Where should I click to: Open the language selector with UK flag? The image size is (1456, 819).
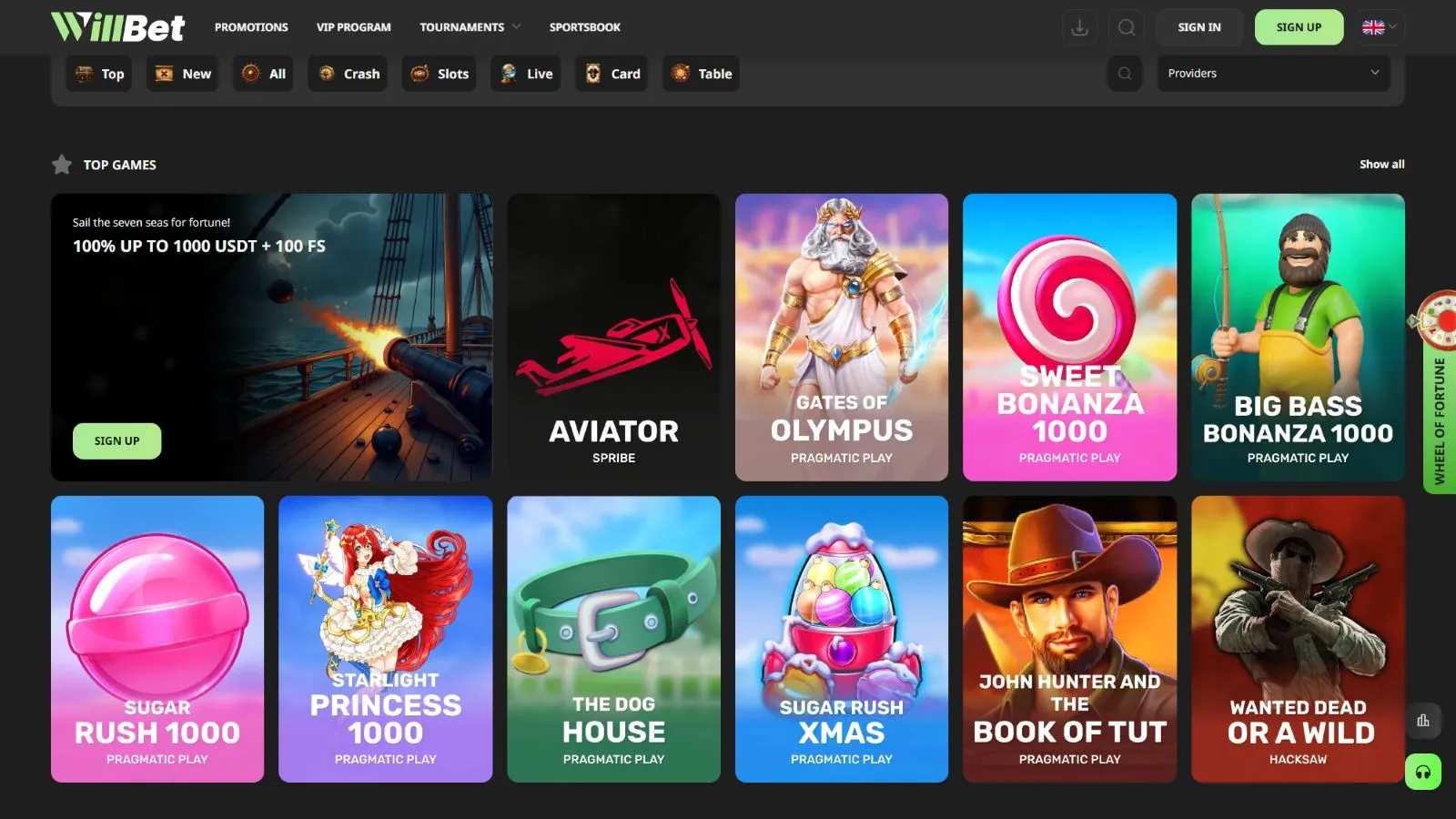click(x=1379, y=27)
